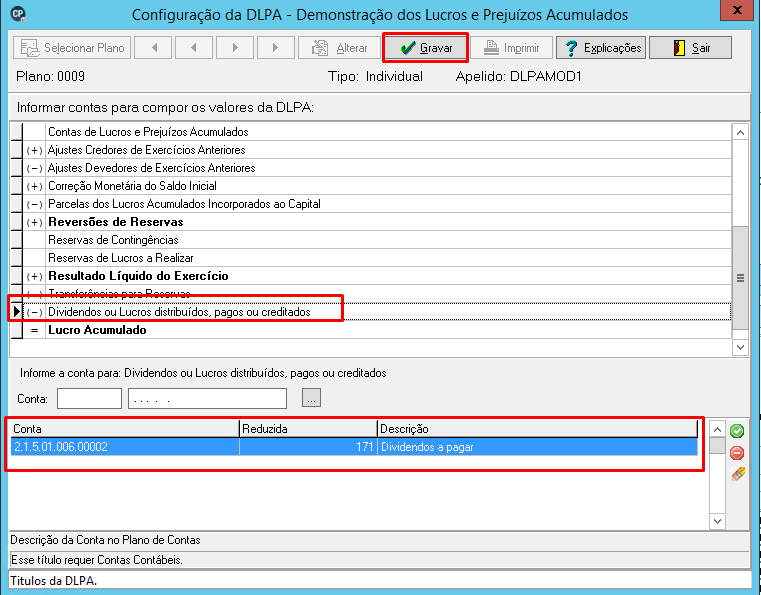The image size is (761, 595).
Task: Open account lookup with the ellipsis button
Action: [x=311, y=398]
